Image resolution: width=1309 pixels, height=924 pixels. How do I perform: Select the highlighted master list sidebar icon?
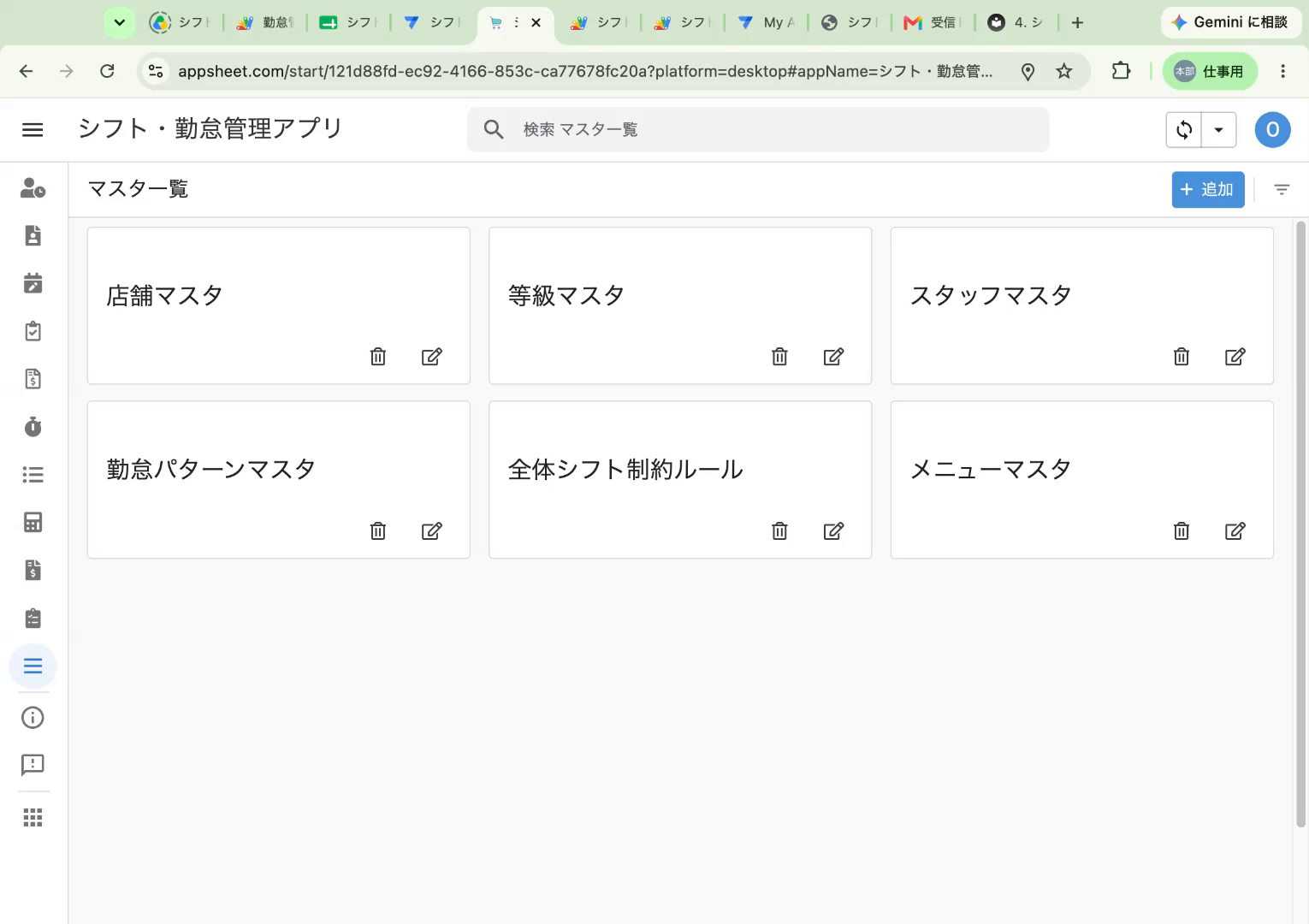pos(33,666)
